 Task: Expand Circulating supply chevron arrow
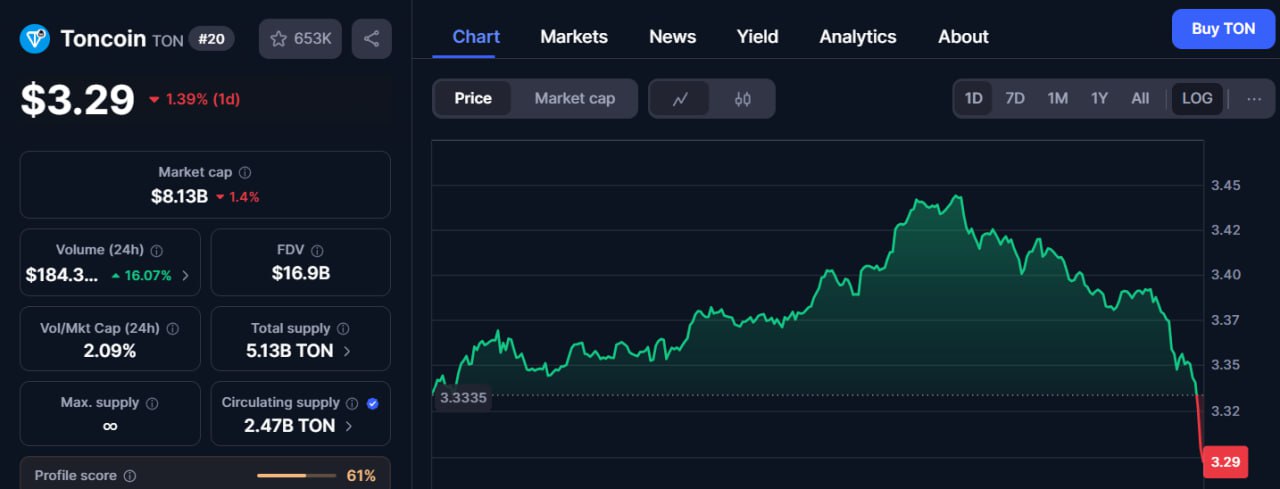pos(349,426)
